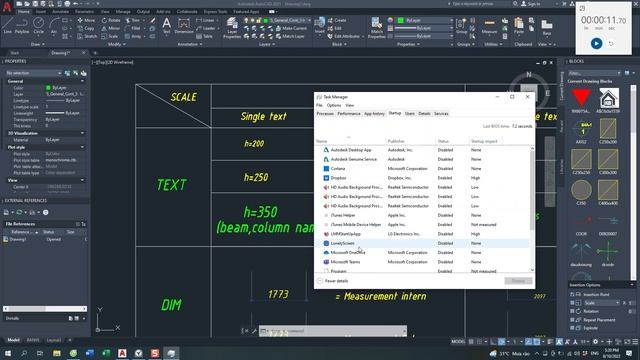Activate the Array command
The image size is (640, 360).
click(x=133, y=36)
